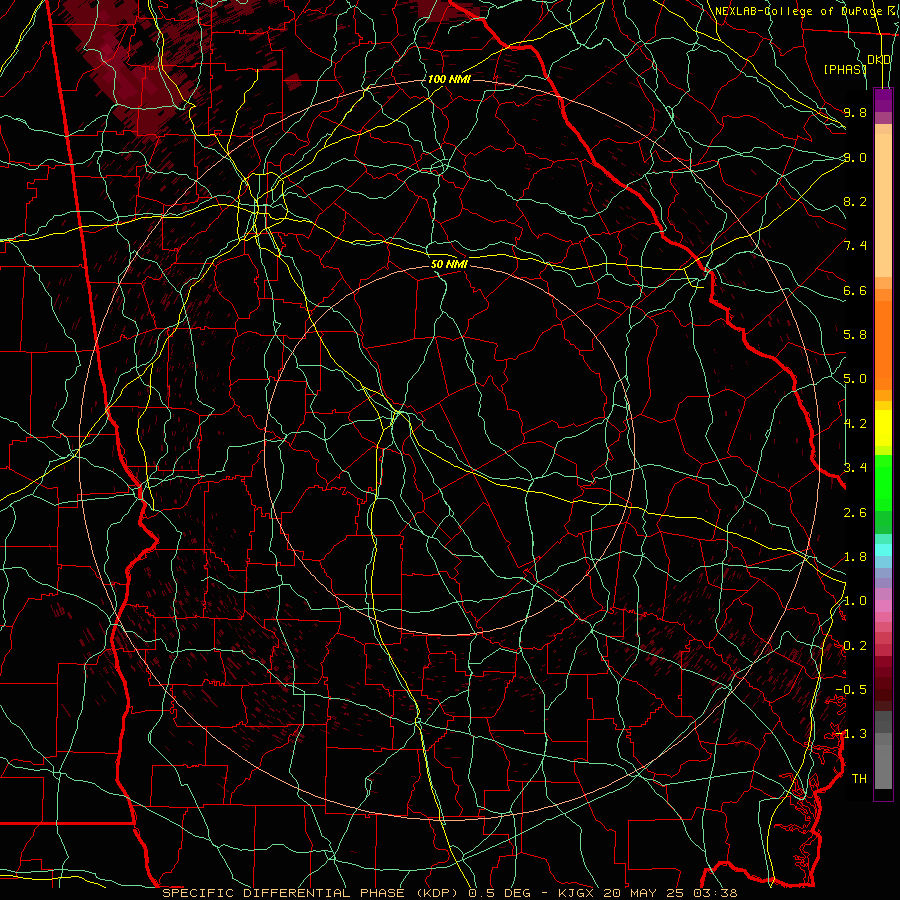This screenshot has width=900, height=900.
Task: Pick the gray segment beside TH label
Action: [x=883, y=767]
